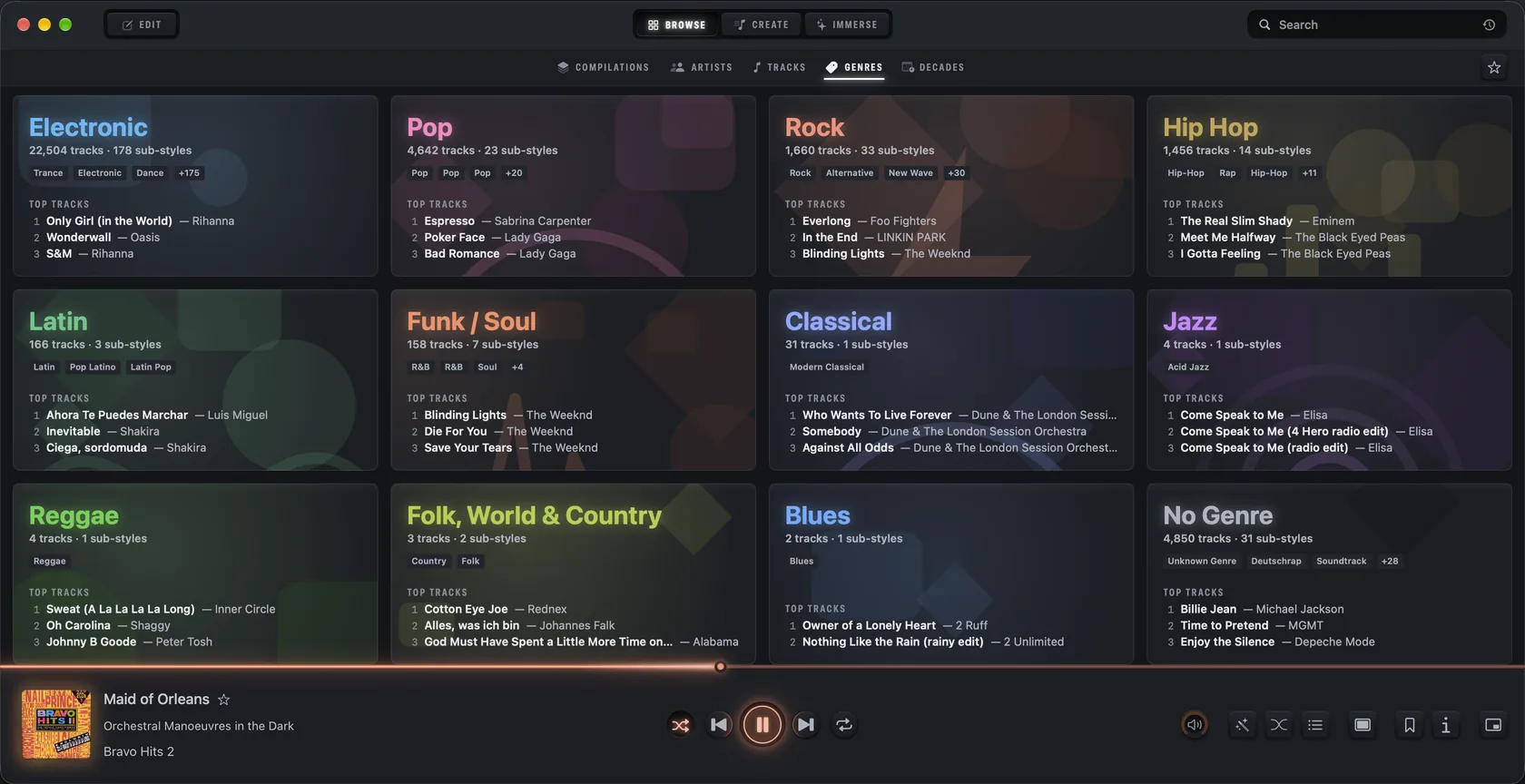Pause the currently playing song

click(762, 725)
